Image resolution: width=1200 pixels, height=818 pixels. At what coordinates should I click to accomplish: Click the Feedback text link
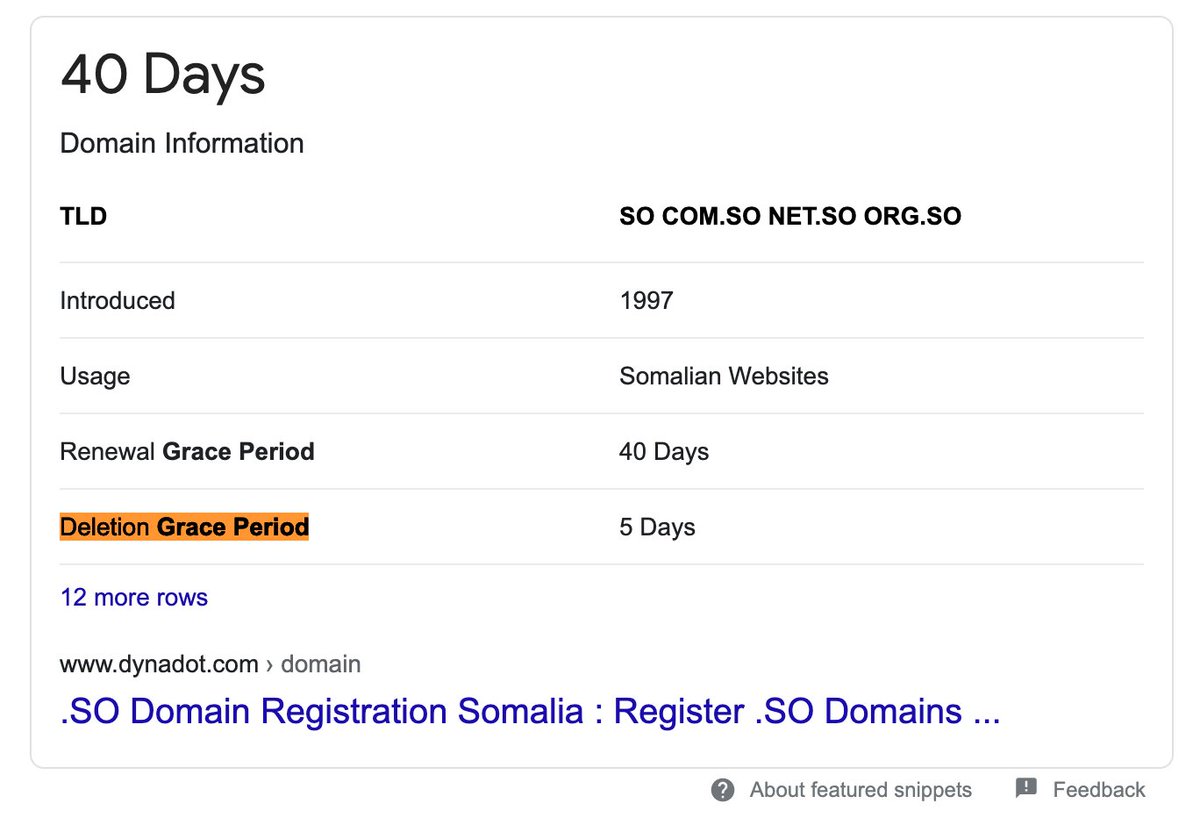1099,790
